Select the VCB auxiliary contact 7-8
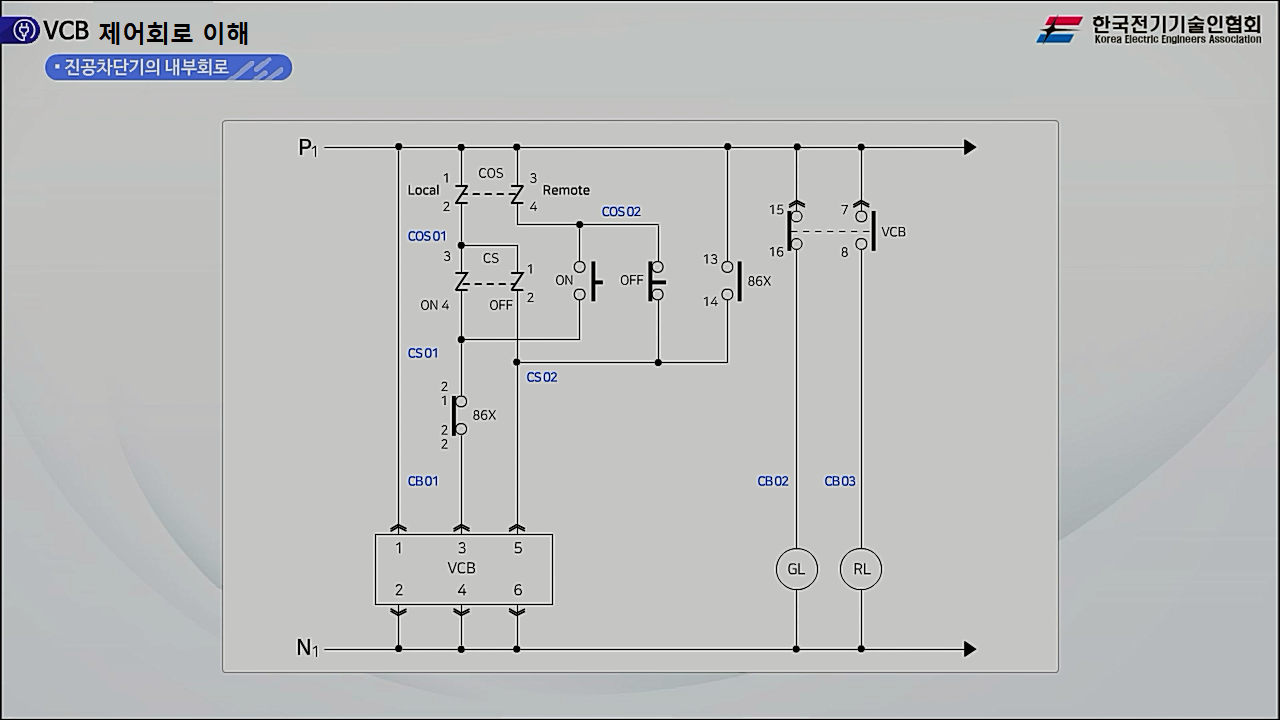 [x=866, y=231]
